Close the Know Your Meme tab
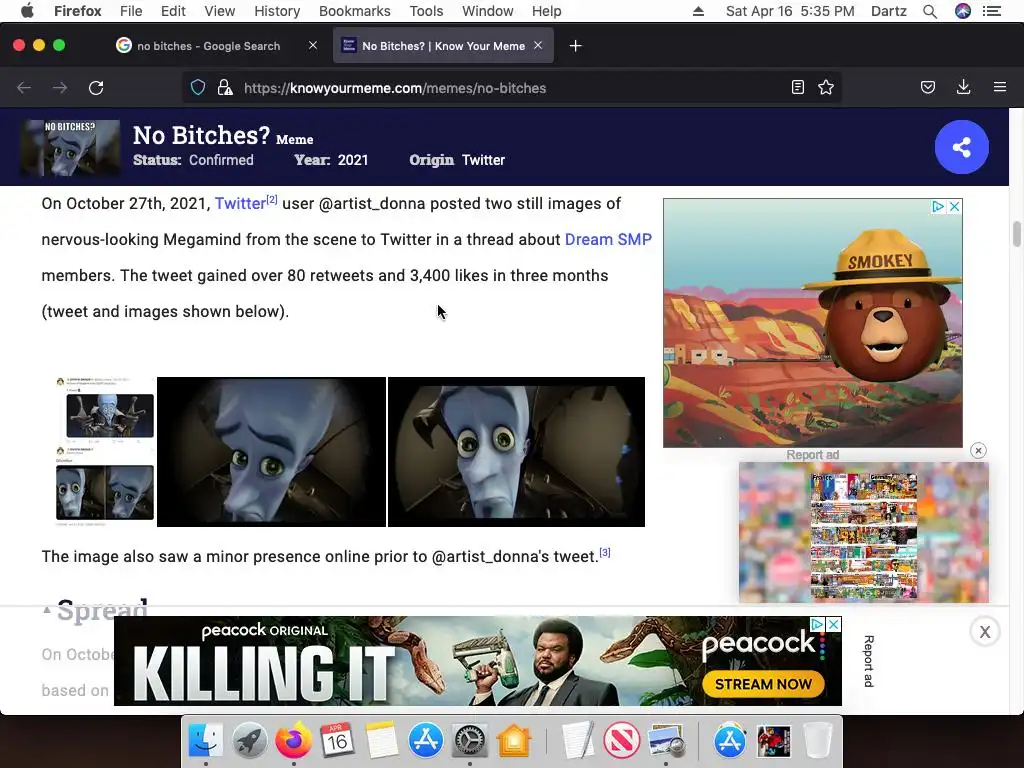1024x768 pixels. (x=538, y=46)
